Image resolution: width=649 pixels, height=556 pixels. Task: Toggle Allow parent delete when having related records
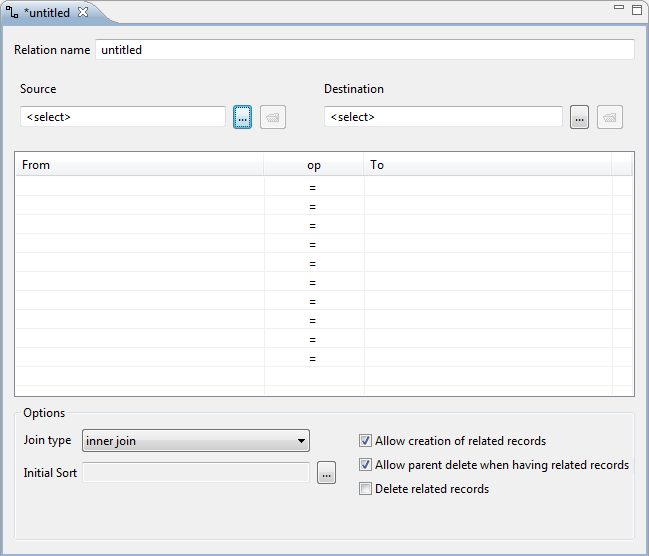coord(365,465)
